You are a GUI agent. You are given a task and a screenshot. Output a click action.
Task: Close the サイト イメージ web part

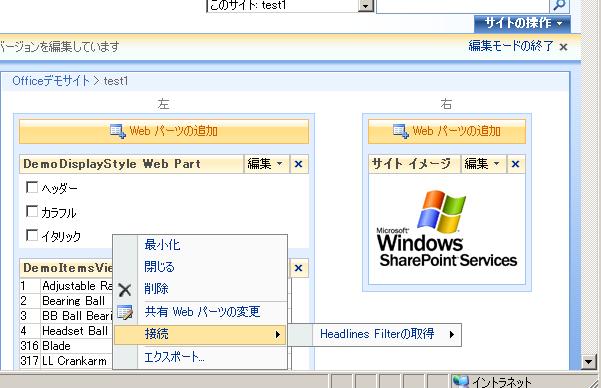516,164
